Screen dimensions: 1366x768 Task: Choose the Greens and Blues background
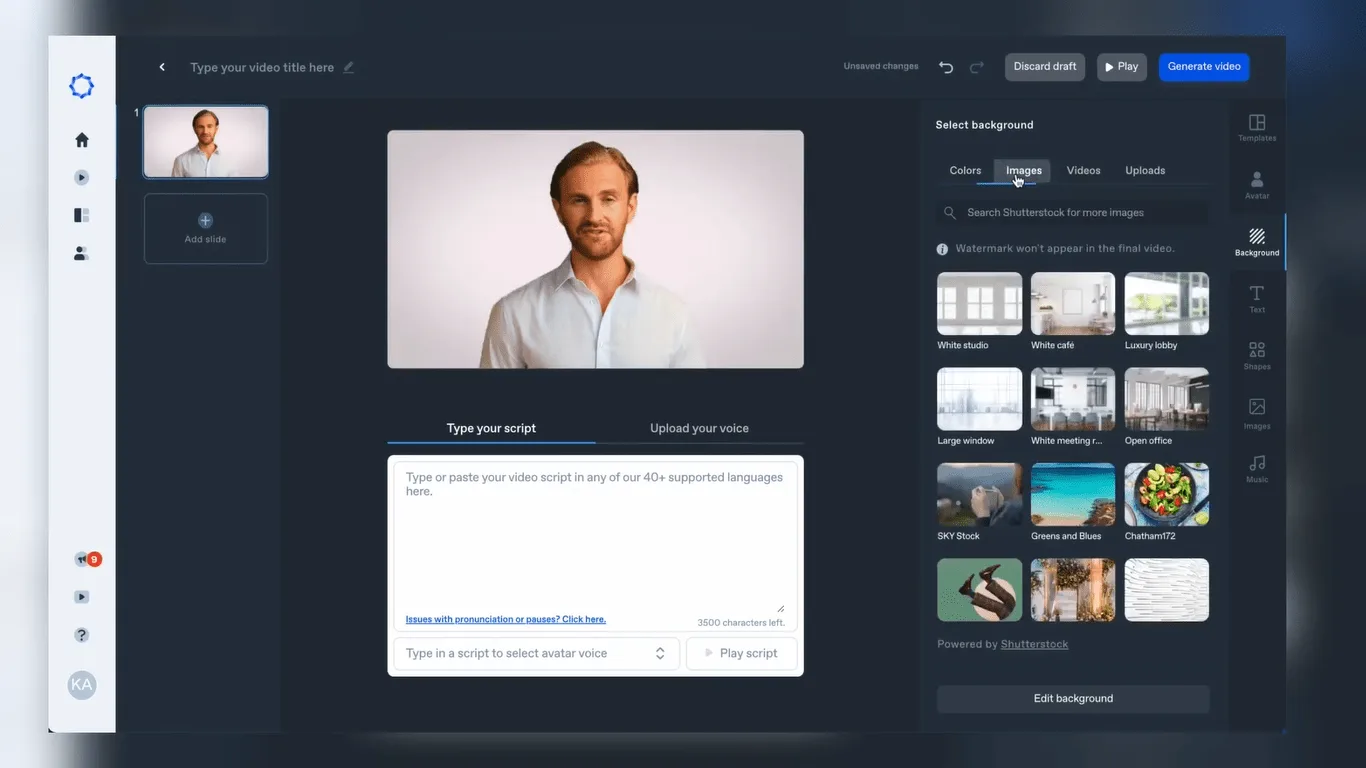(x=1073, y=494)
